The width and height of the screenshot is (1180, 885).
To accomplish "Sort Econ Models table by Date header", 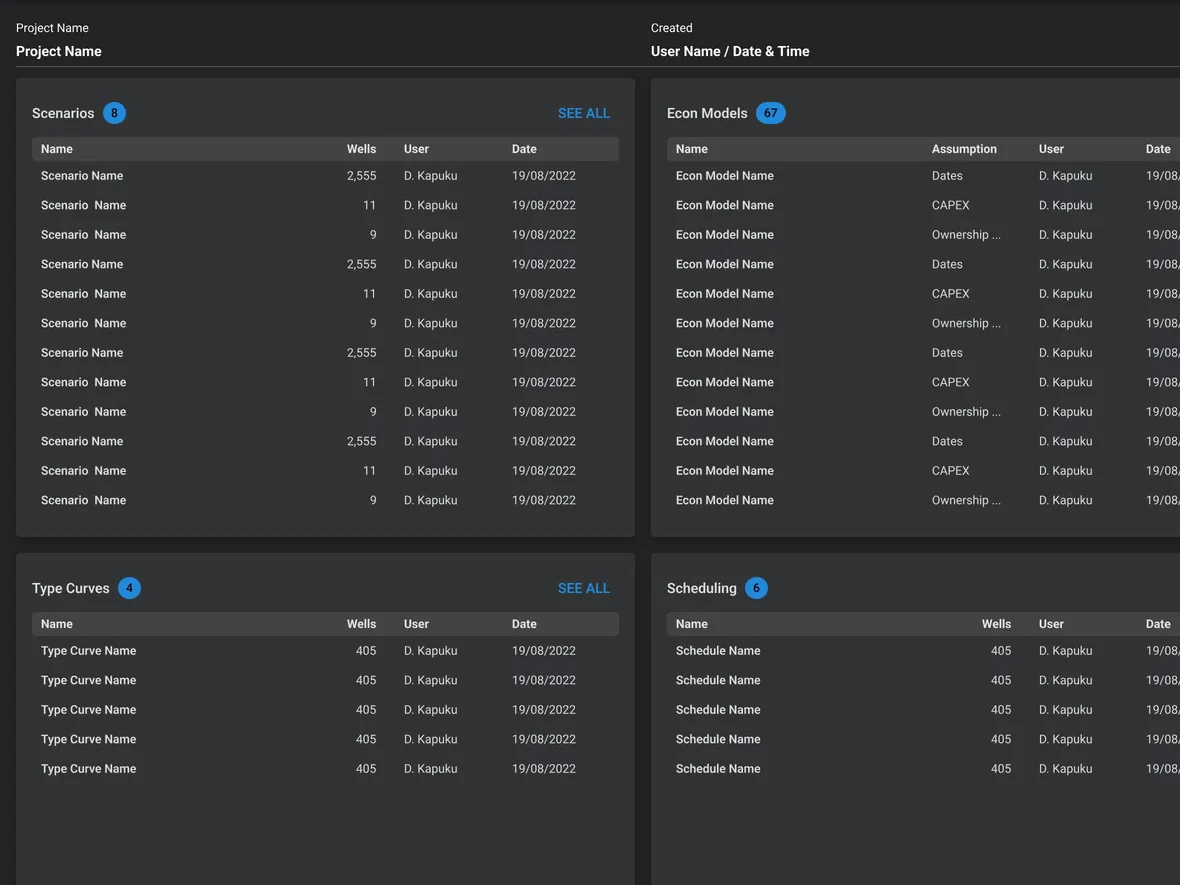I will tap(1158, 149).
